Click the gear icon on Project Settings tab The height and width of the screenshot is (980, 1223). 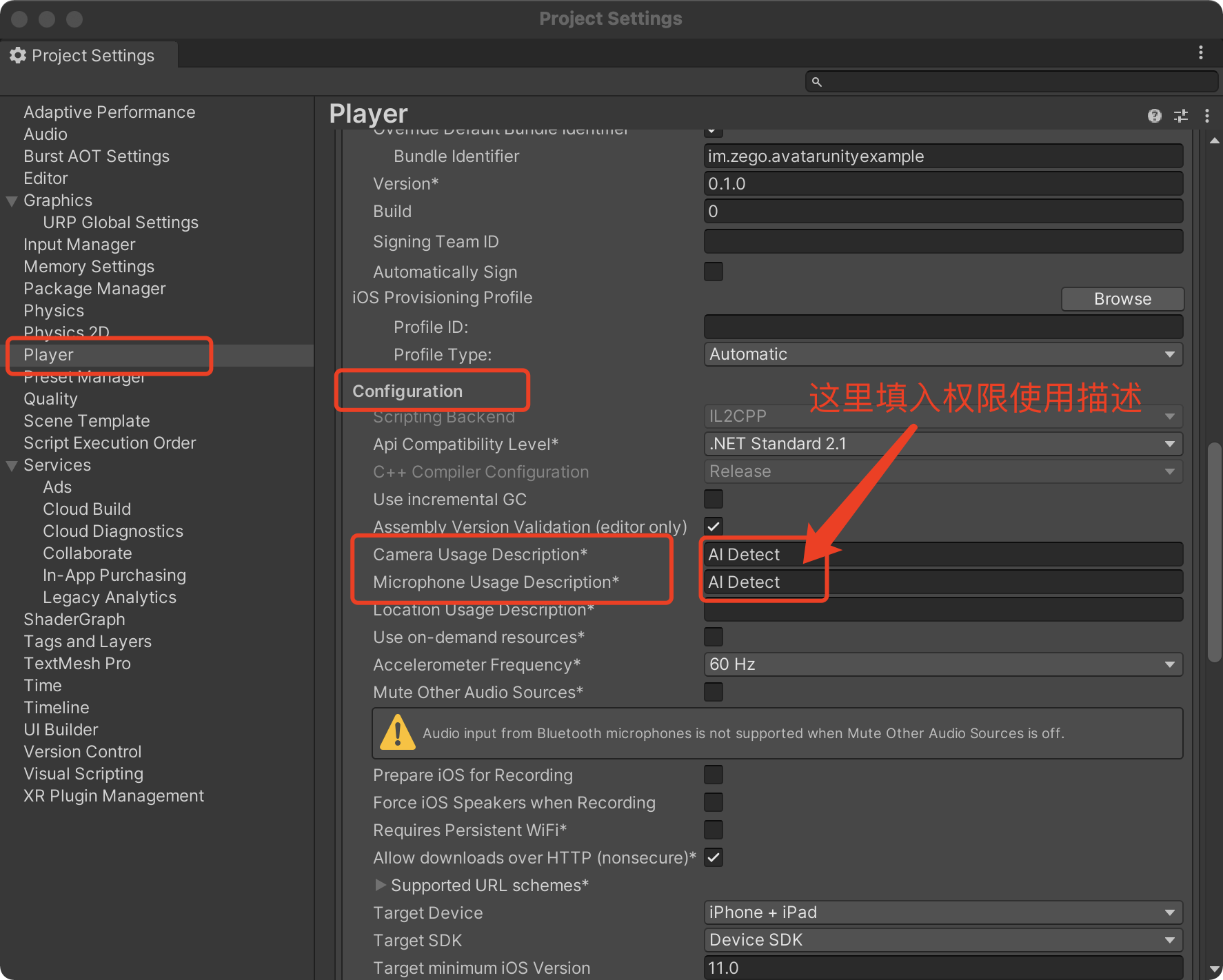click(18, 56)
